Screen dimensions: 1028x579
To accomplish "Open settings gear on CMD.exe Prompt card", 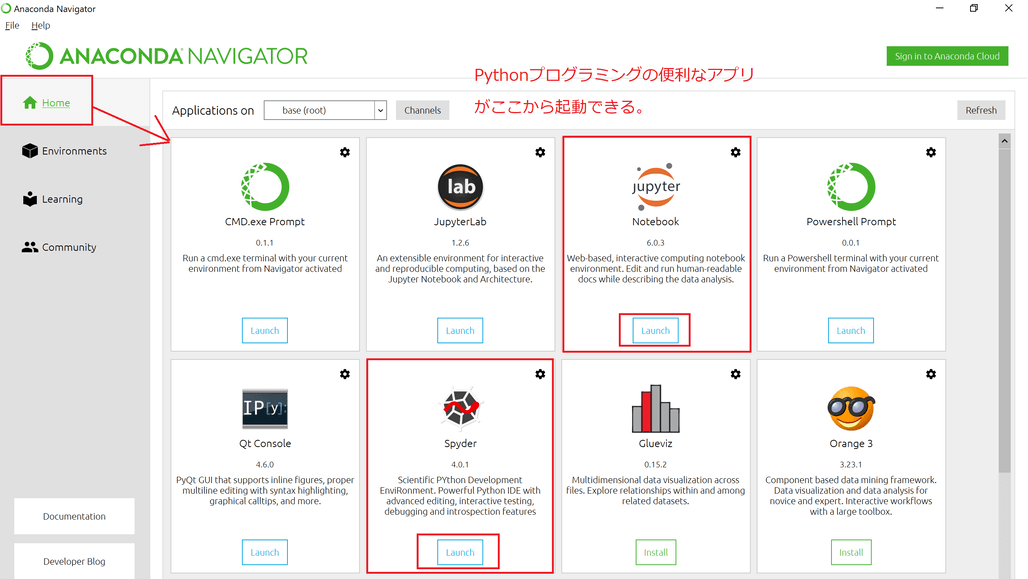I will tap(345, 152).
